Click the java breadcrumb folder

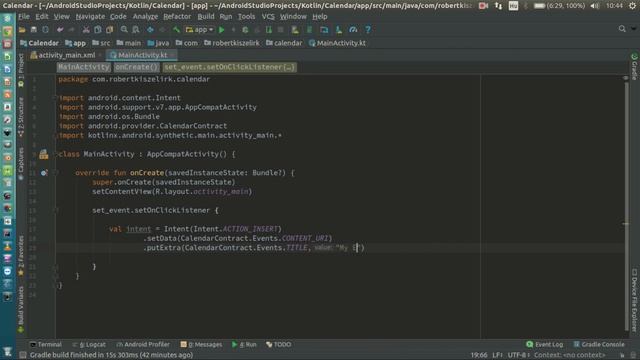point(158,43)
